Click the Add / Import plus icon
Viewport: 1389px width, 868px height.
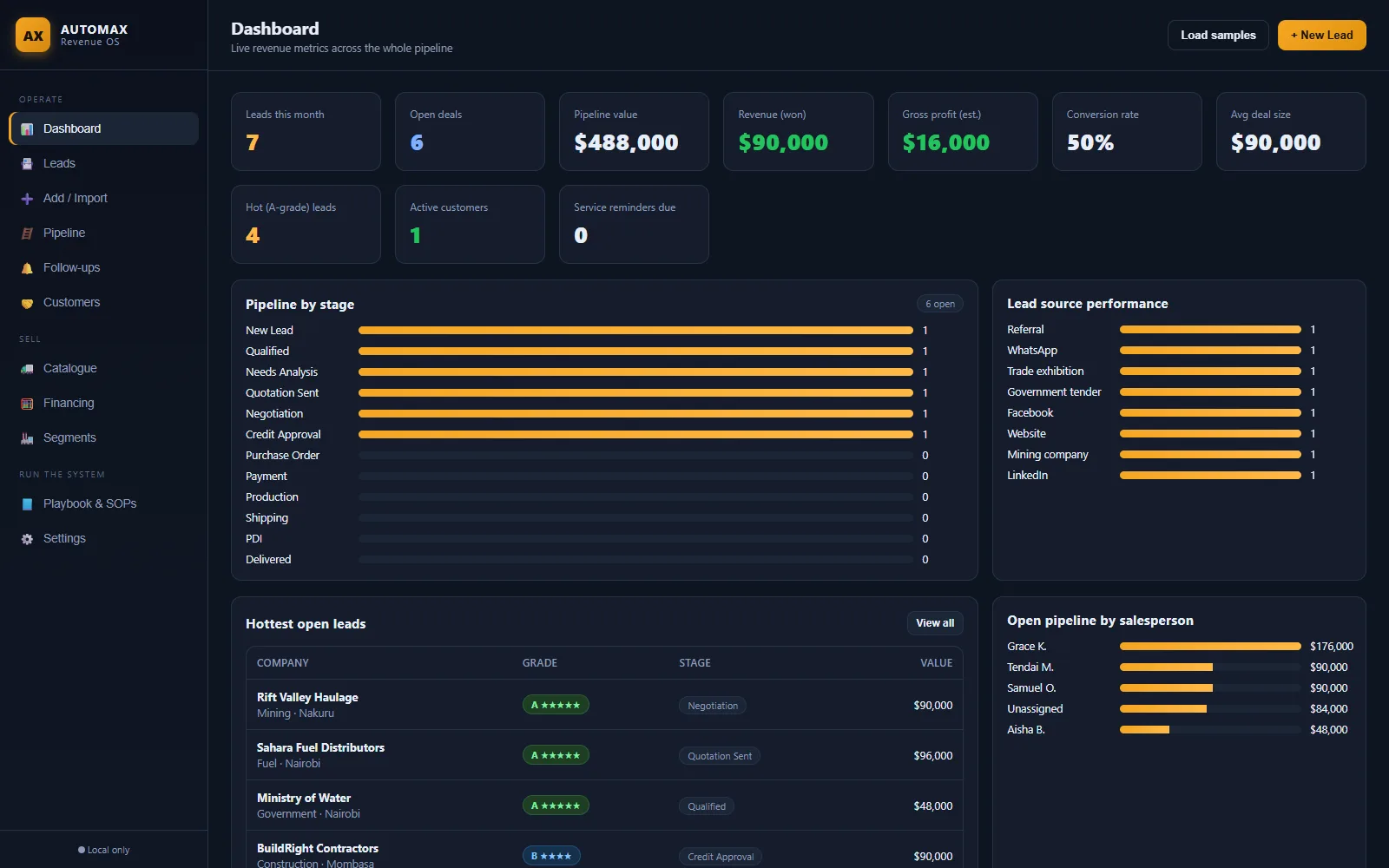pos(27,199)
